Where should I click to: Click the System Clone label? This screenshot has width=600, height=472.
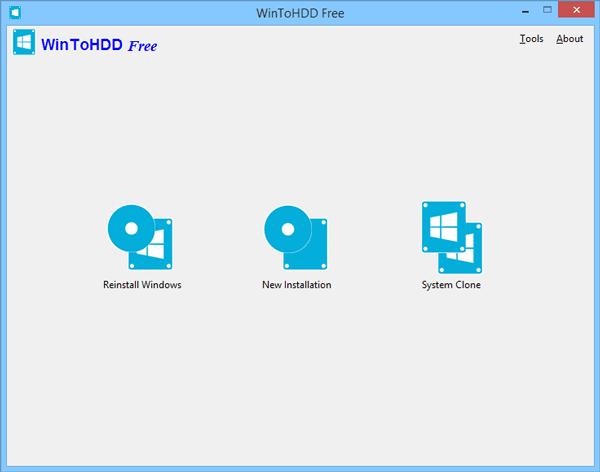point(451,285)
